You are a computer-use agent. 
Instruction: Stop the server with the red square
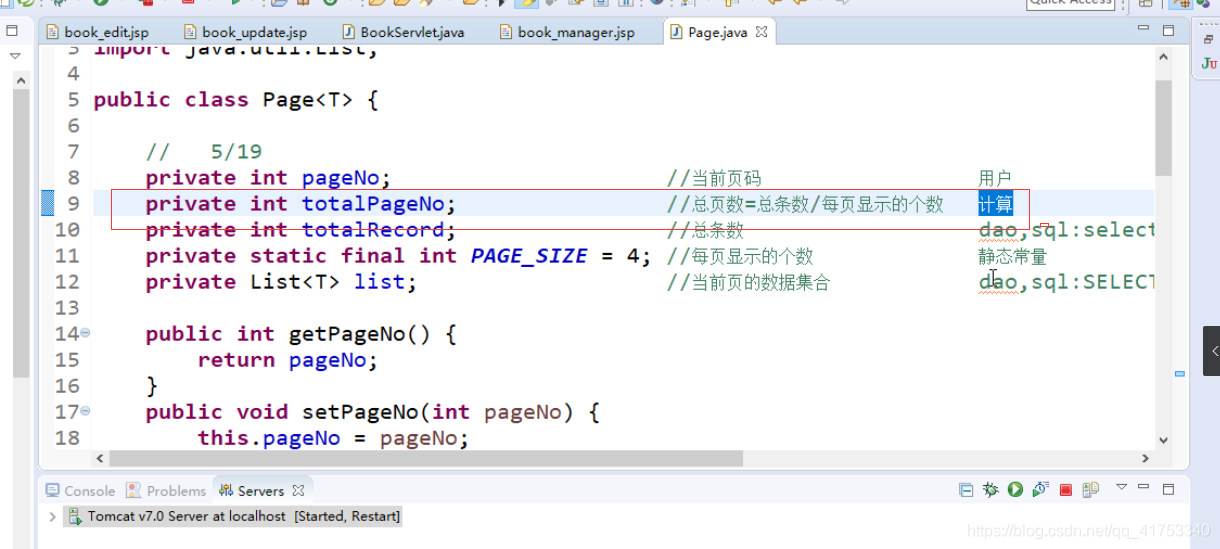(x=1066, y=490)
